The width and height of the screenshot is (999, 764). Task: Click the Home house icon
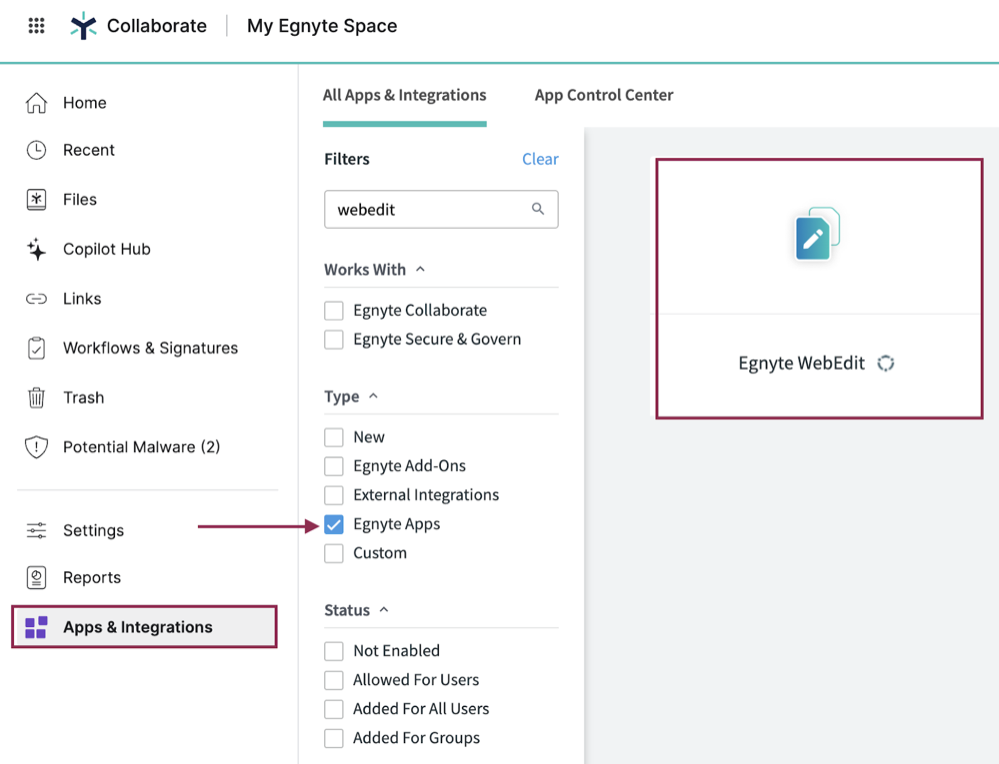point(36,103)
